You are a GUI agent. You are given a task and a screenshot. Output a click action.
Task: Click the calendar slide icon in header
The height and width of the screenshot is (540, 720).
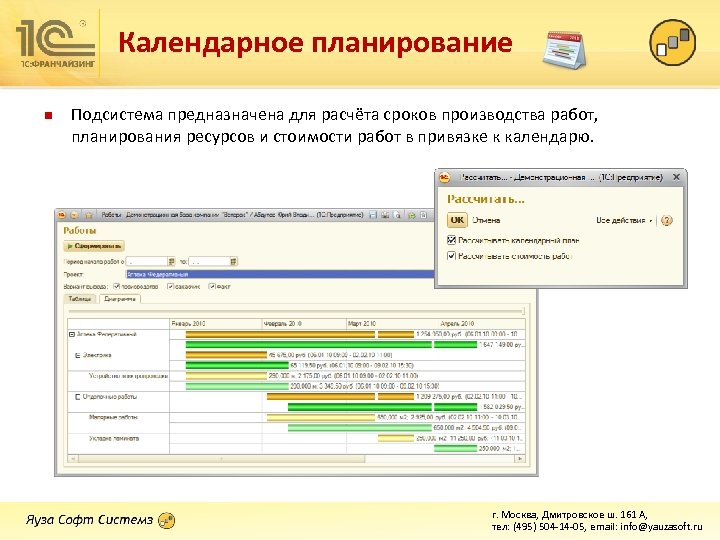coord(564,49)
